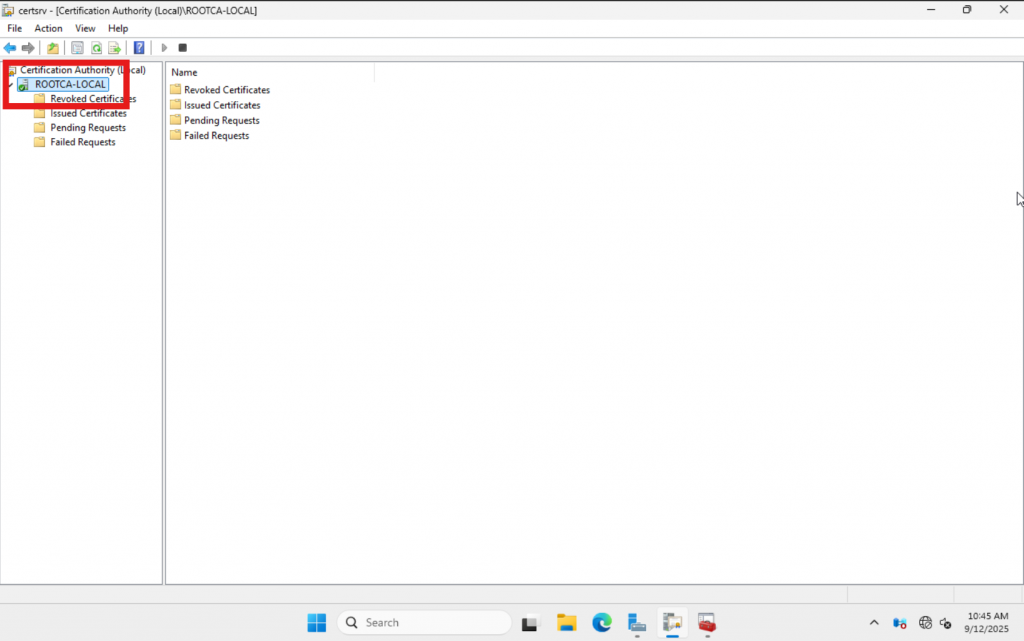Open Help via the question mark icon
The height and width of the screenshot is (641, 1024).
(139, 48)
